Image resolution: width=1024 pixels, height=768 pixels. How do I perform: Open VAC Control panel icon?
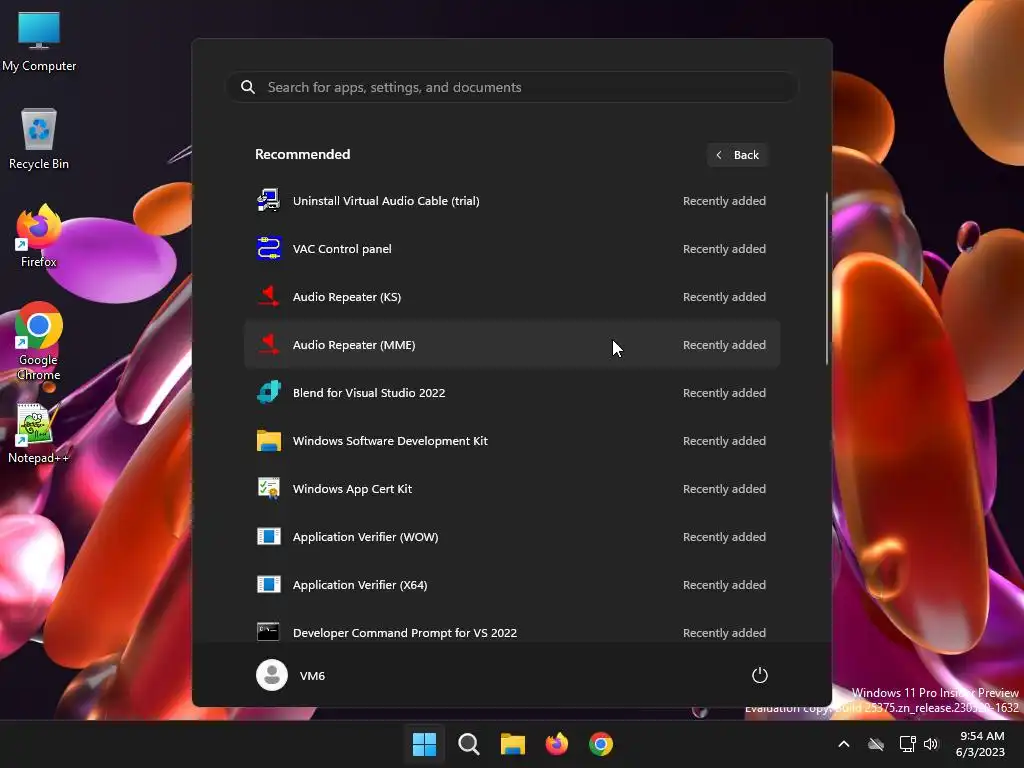(x=268, y=249)
